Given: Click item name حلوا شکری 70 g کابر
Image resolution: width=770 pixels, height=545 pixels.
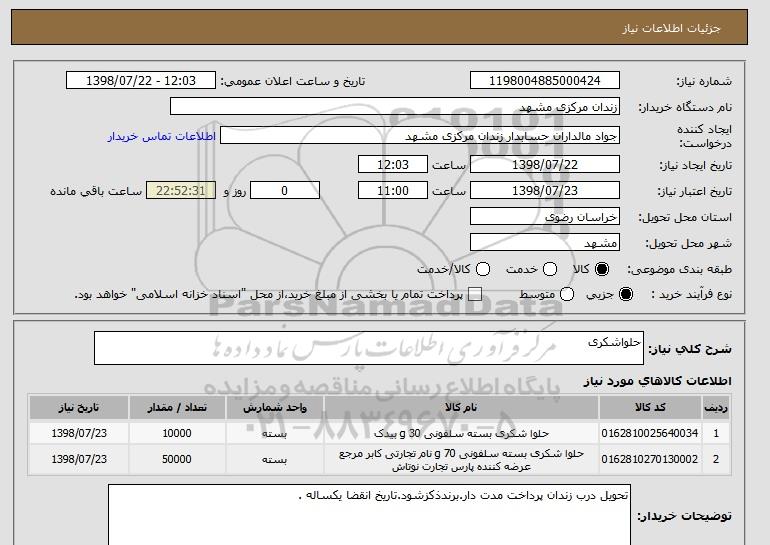Looking at the screenshot, I should pyautogui.click(x=461, y=460).
